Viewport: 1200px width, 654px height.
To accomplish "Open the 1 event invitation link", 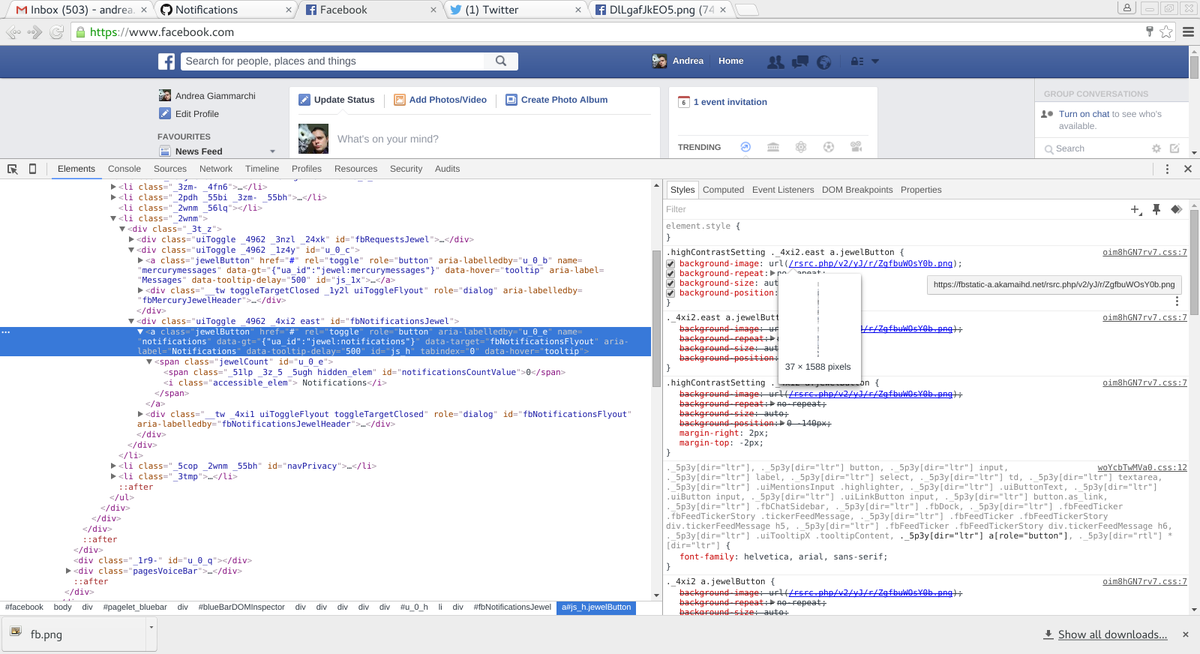I will [730, 102].
